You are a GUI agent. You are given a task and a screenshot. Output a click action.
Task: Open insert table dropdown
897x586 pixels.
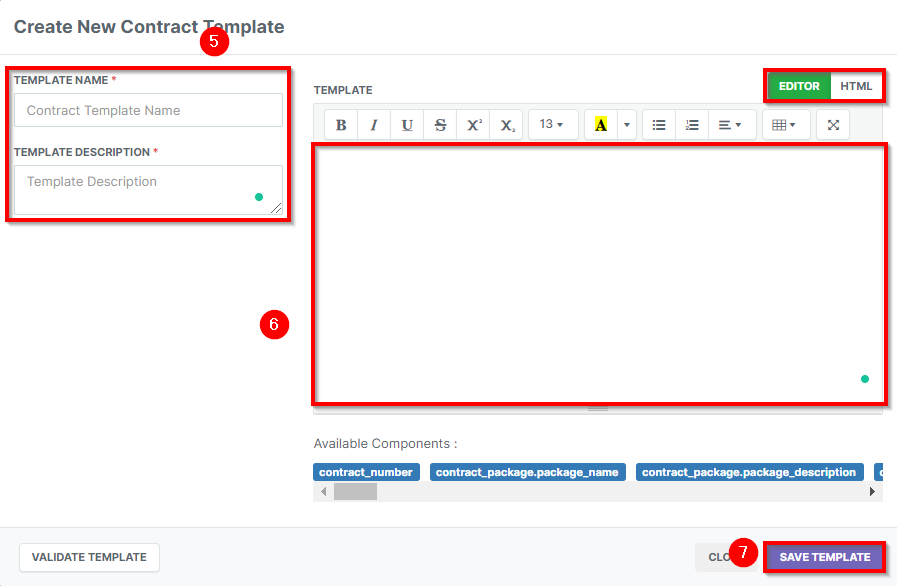786,125
